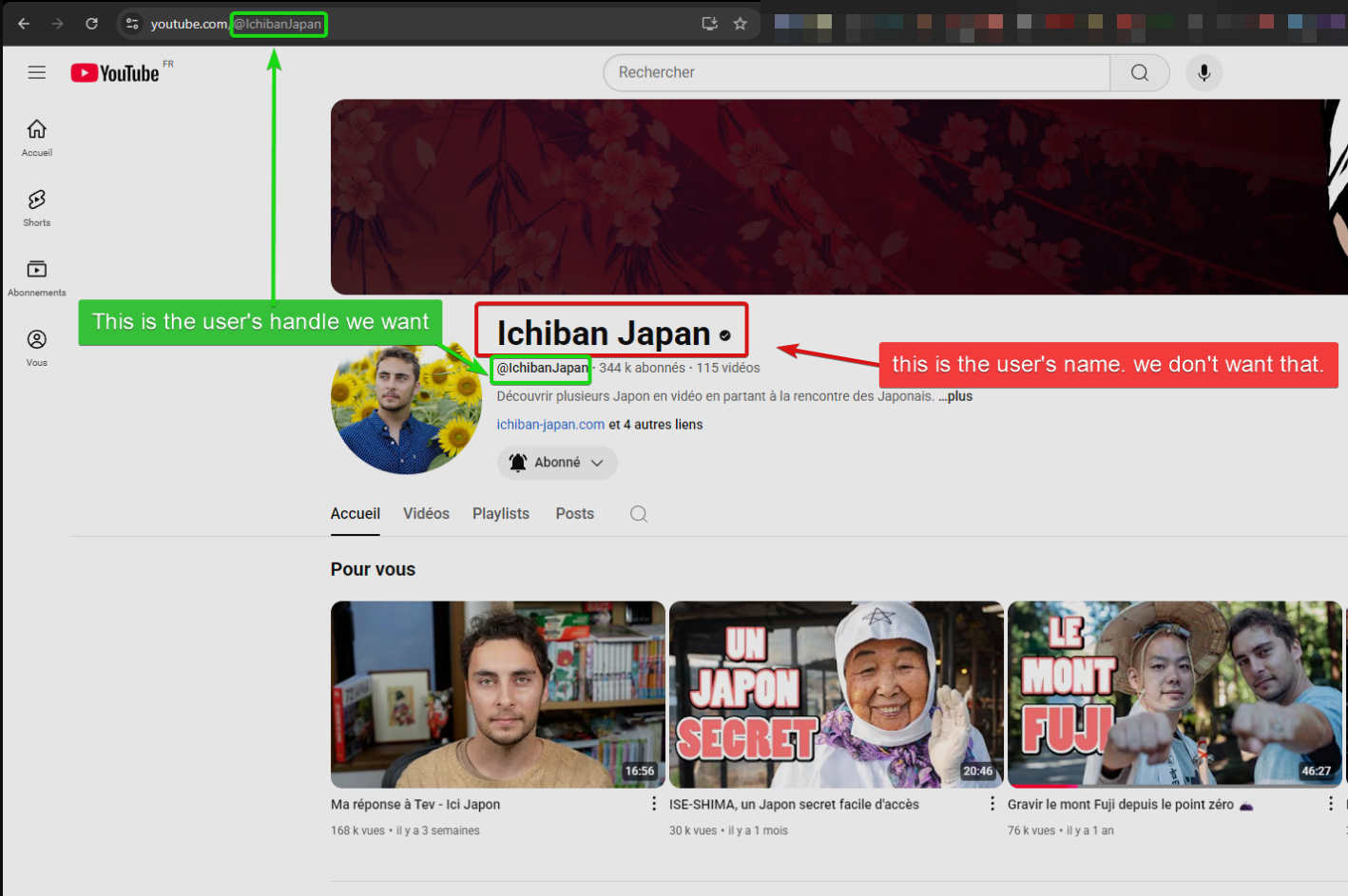Open the three-dot menu for Ma réponse à Tev
This screenshot has height=896, width=1348.
(654, 804)
